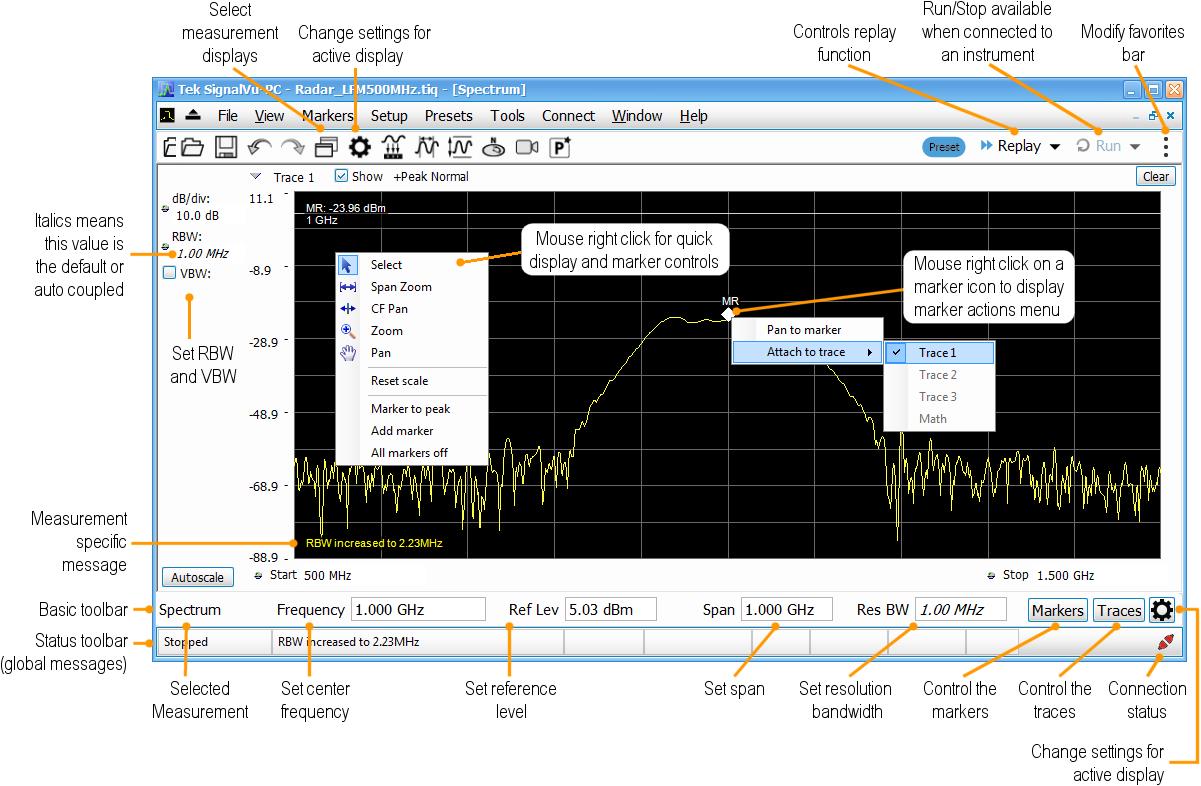This screenshot has width=1201, height=786.
Task: Choose Pan to marker
Action: click(807, 330)
